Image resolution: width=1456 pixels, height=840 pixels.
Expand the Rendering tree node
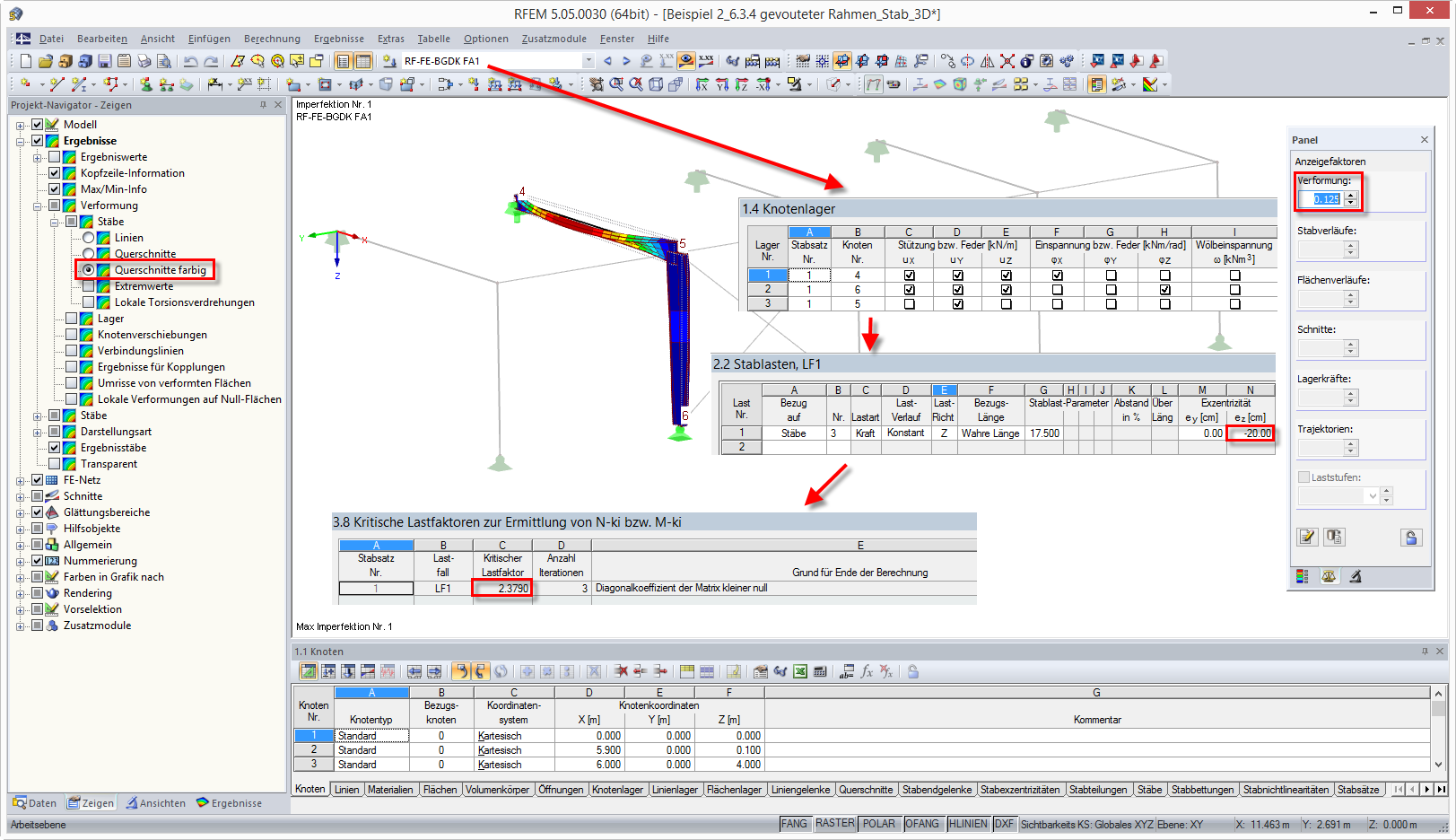[21, 593]
